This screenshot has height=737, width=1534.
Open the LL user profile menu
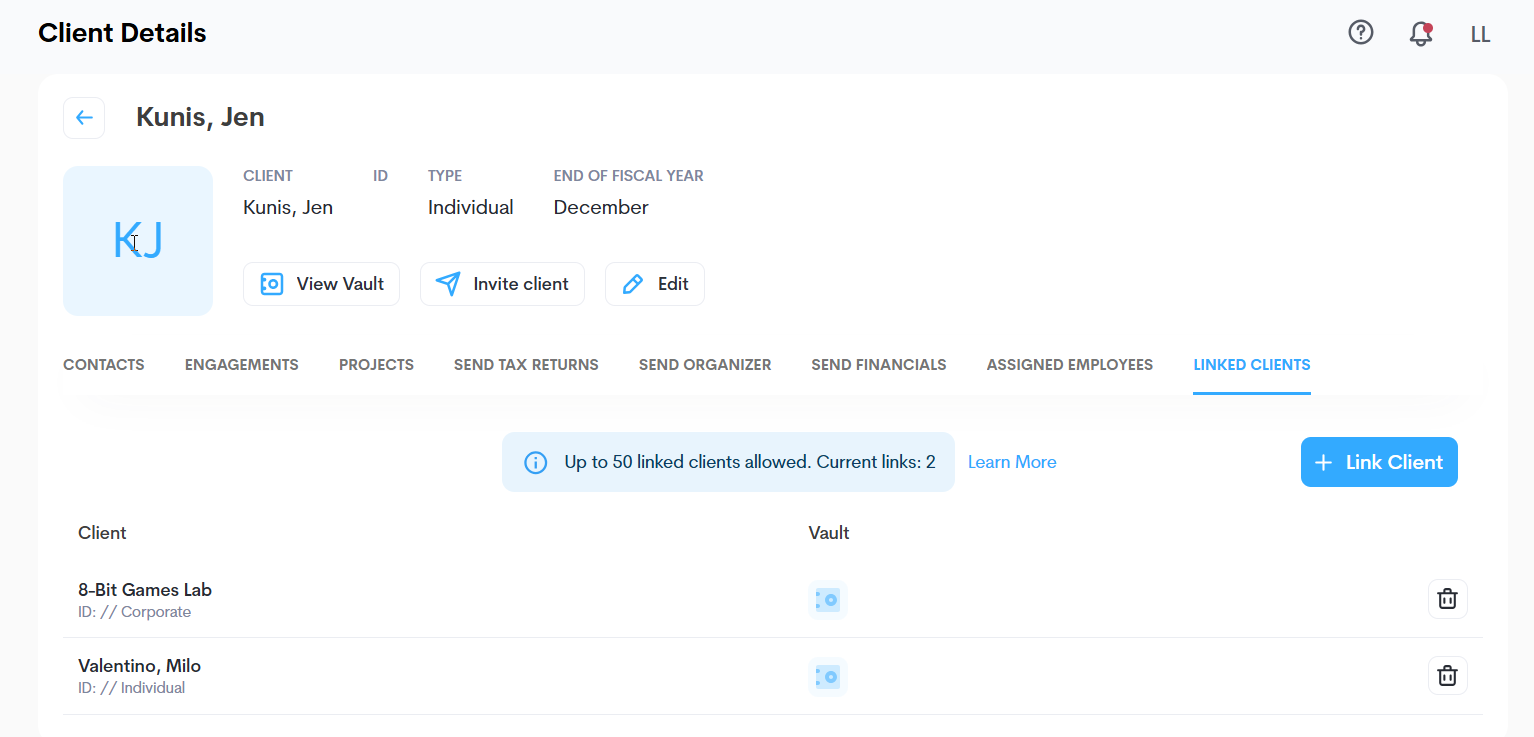[1480, 34]
